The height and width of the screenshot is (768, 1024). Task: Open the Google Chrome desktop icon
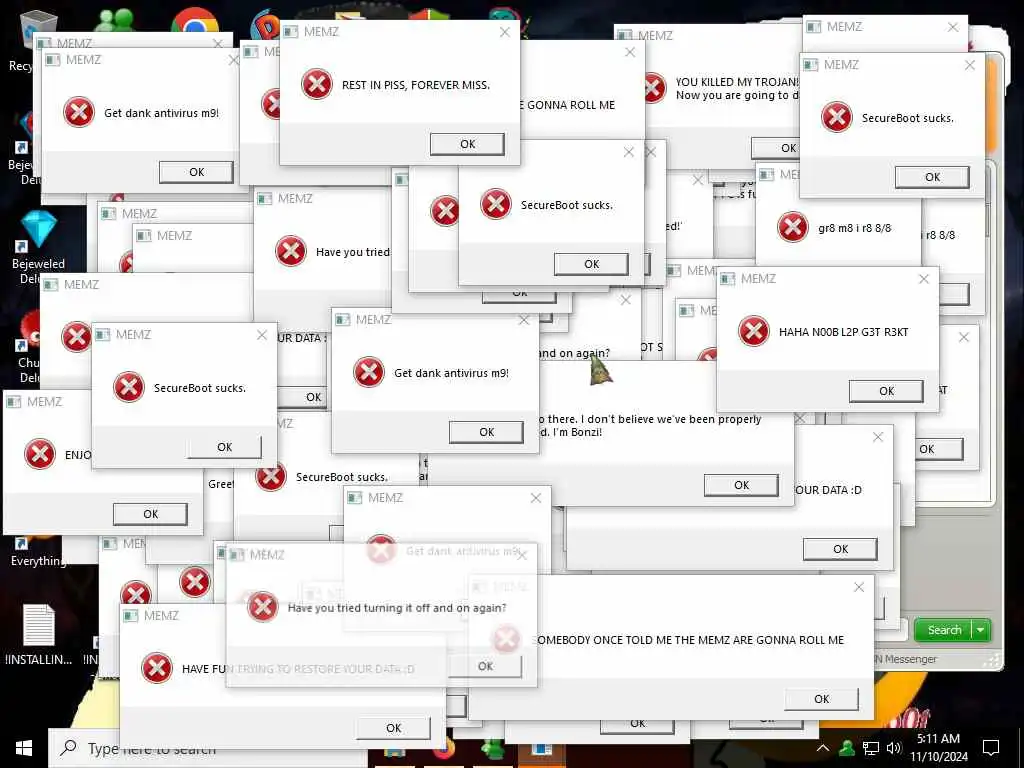pyautogui.click(x=195, y=20)
